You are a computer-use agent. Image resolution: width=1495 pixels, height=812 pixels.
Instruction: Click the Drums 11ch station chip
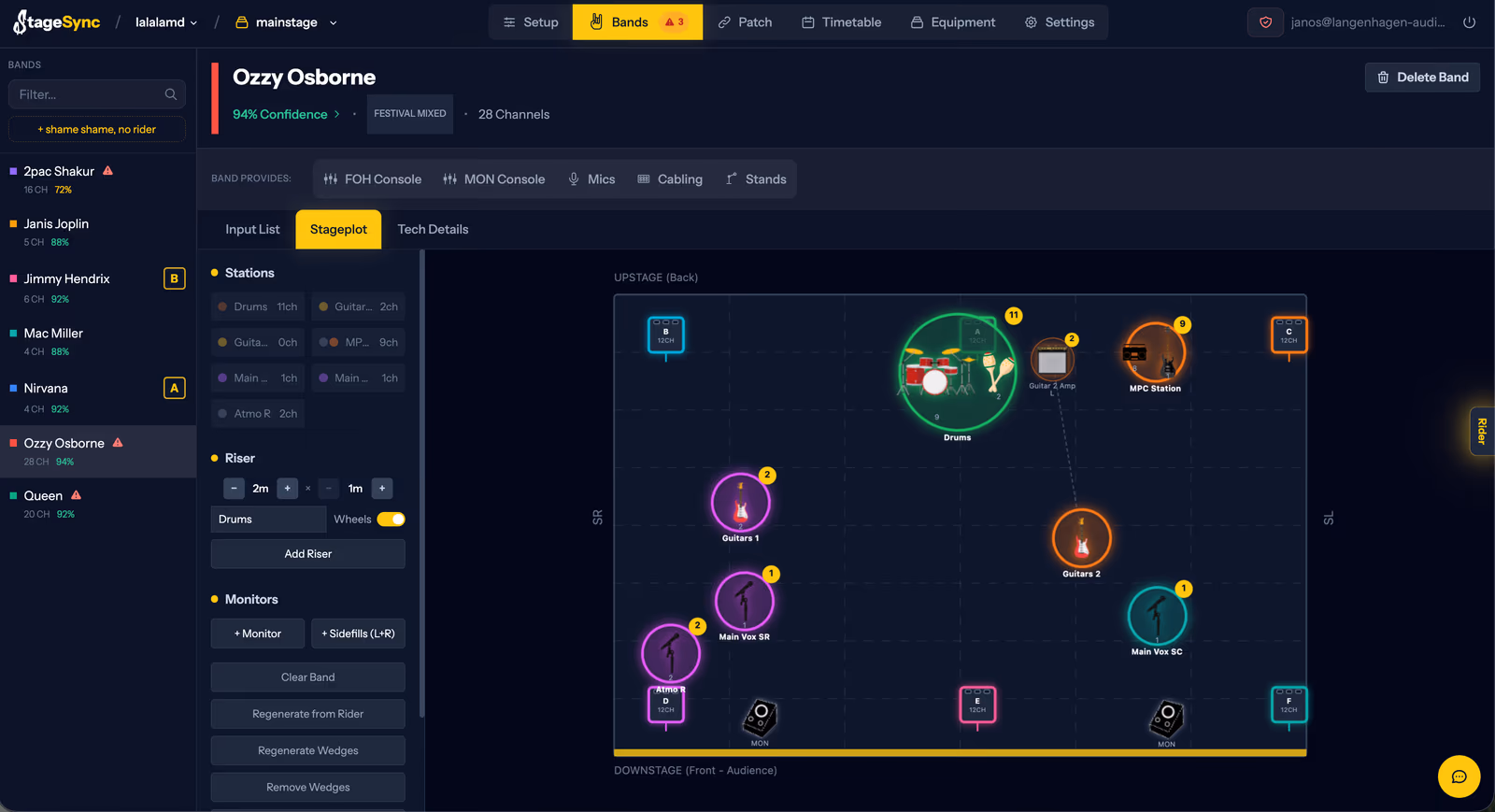coord(258,306)
